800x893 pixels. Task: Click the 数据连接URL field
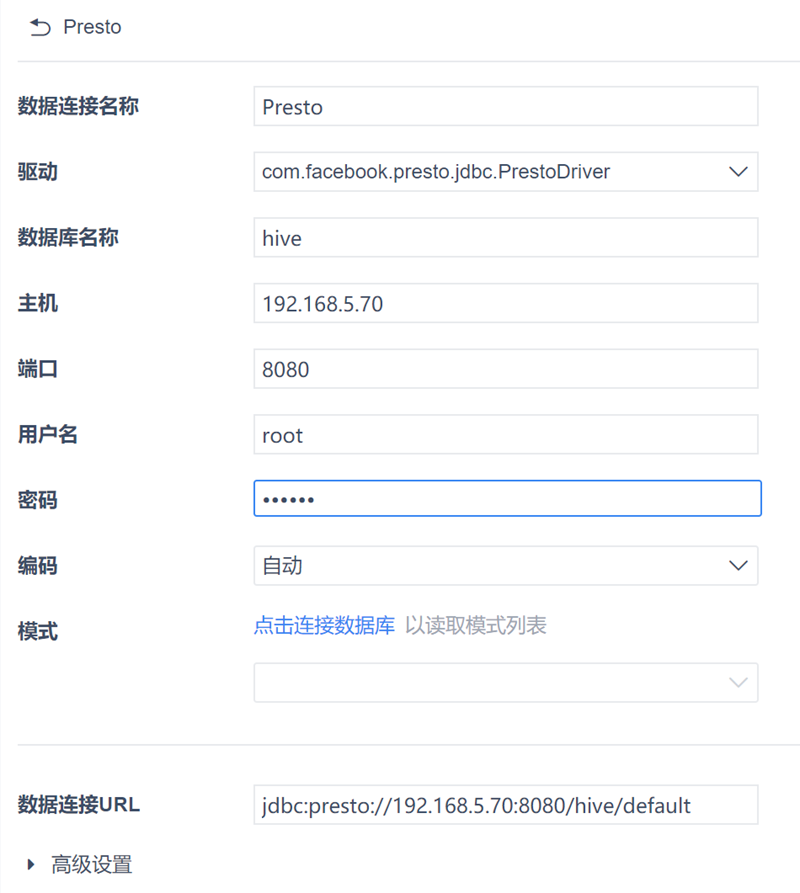(x=505, y=805)
